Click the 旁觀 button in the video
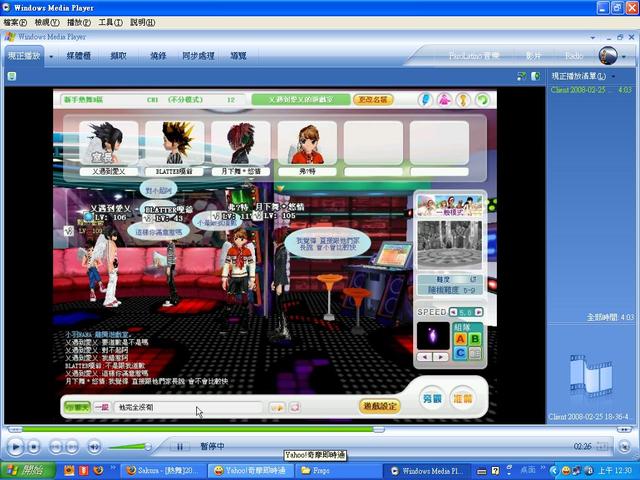This screenshot has width=640, height=480. click(432, 398)
